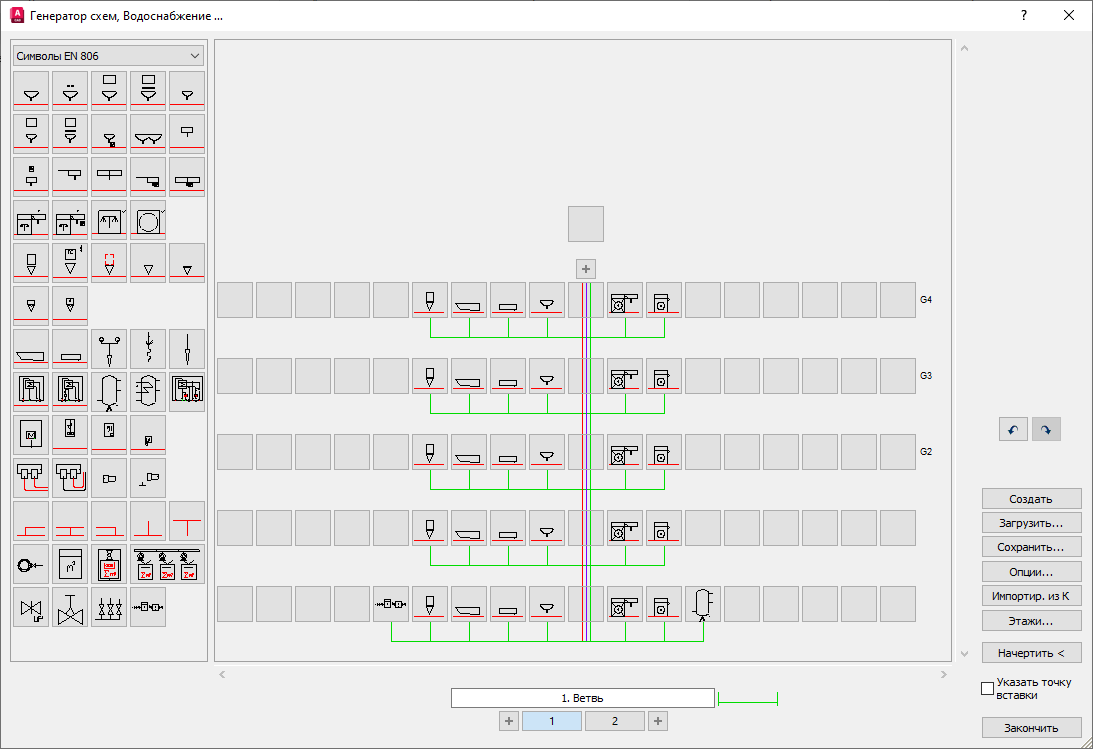Switch to branch tab 1
The image size is (1093, 749).
click(x=551, y=721)
